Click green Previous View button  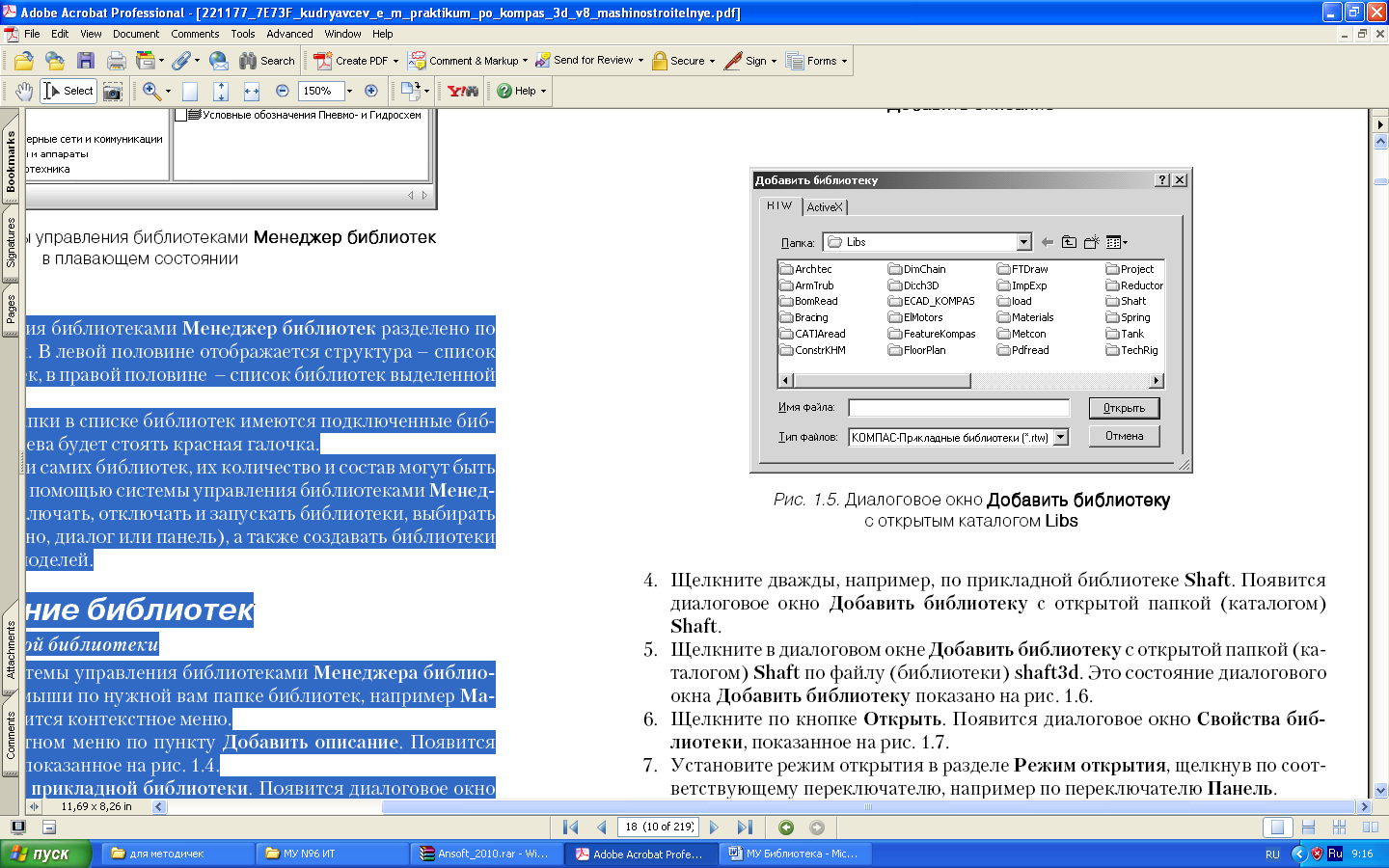pos(786,827)
